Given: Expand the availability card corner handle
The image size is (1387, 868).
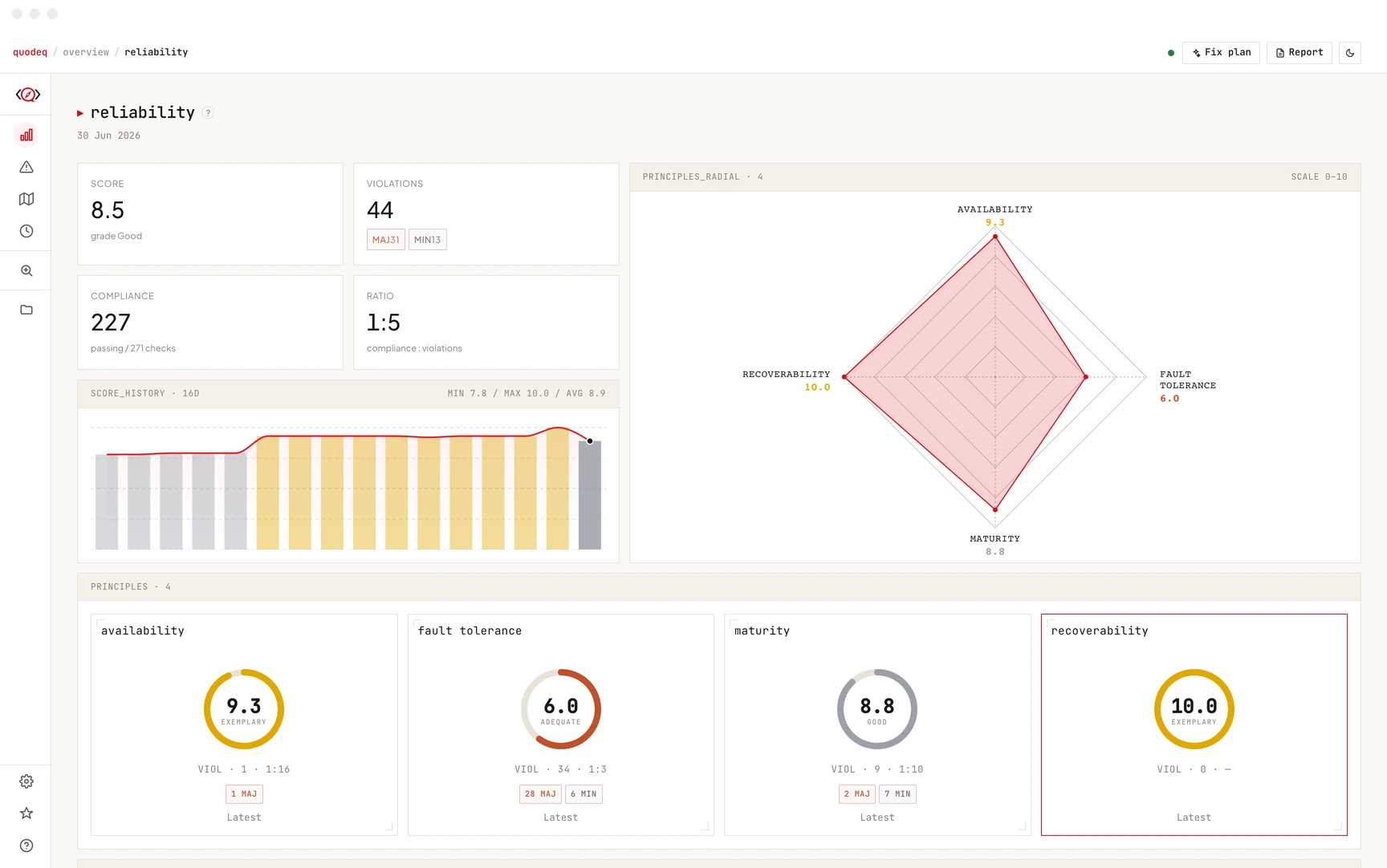Looking at the screenshot, I should [388, 826].
